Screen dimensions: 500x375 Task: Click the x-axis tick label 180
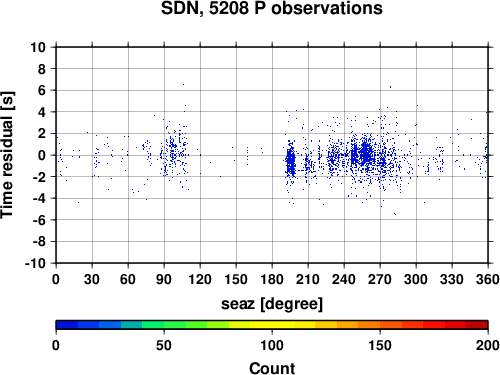[x=272, y=279]
